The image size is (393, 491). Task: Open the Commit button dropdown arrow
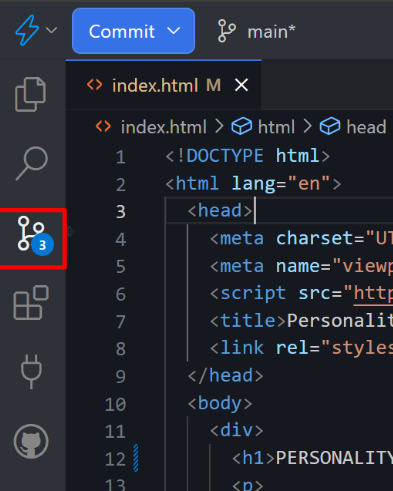(174, 31)
